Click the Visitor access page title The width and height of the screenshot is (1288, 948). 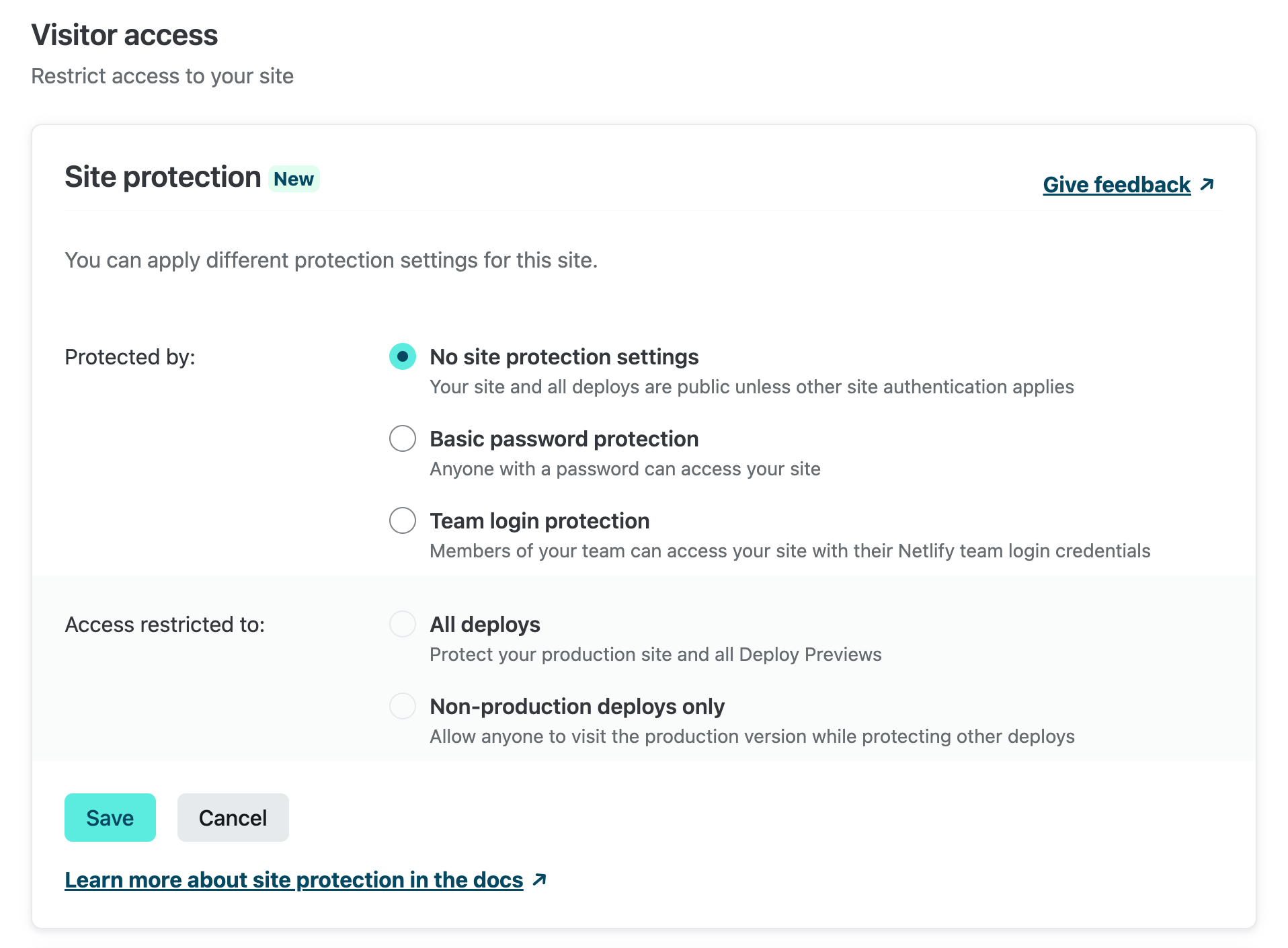[x=124, y=35]
